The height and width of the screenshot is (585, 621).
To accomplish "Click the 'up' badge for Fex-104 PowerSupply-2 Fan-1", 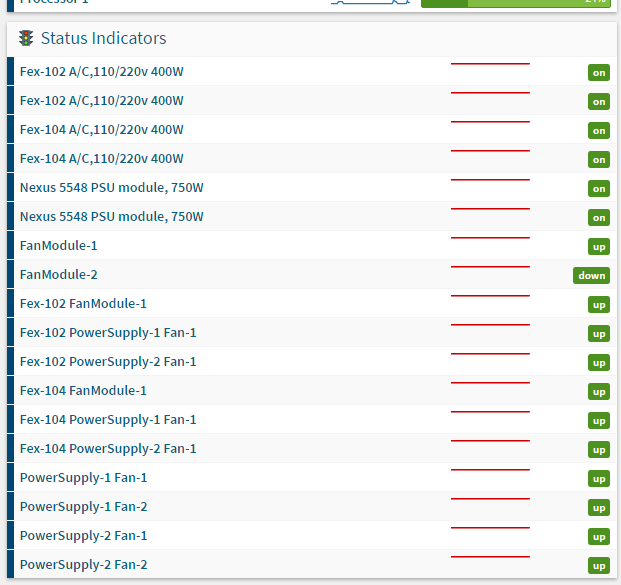I will point(599,450).
